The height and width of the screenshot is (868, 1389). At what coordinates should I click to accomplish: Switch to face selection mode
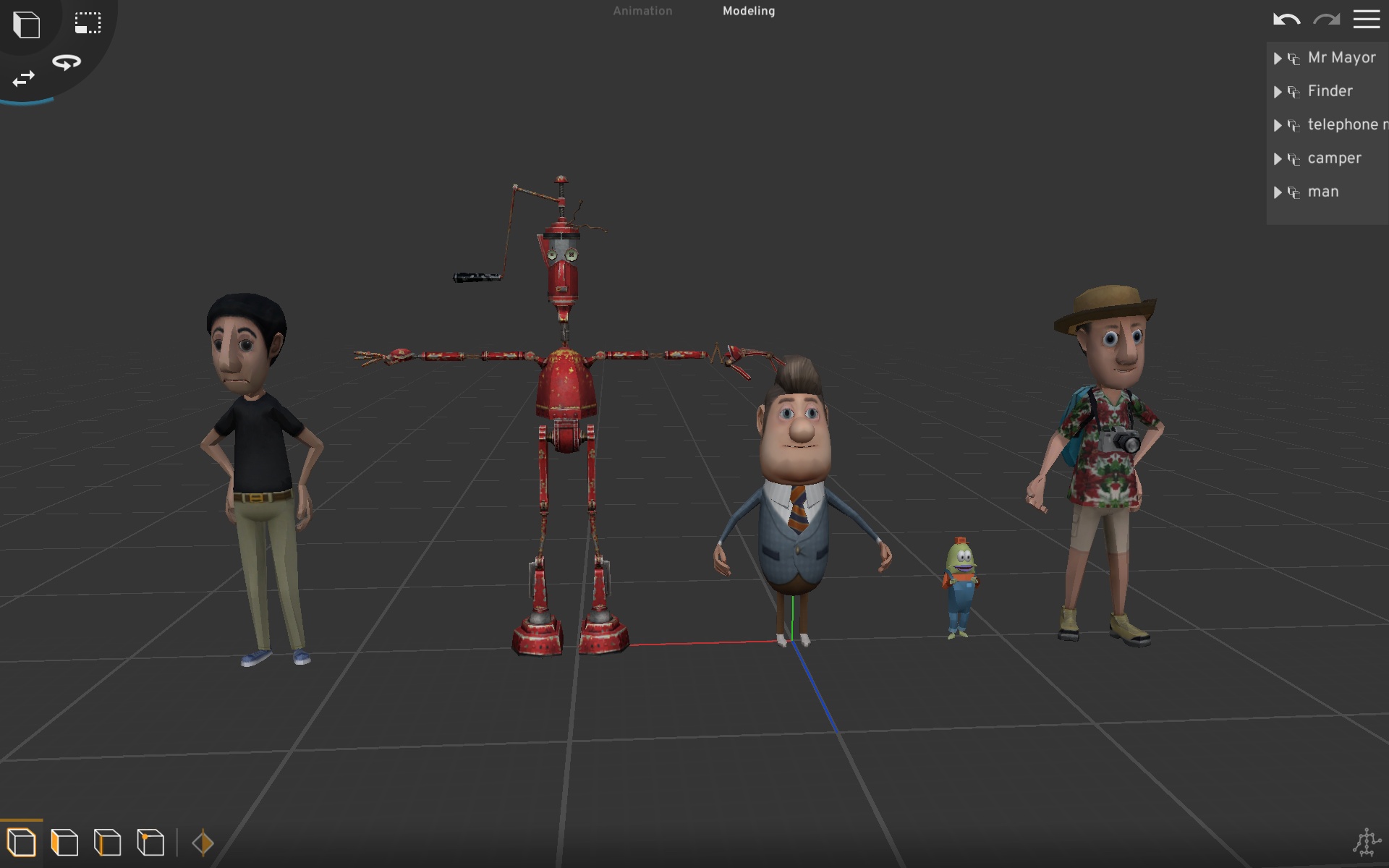click(64, 842)
